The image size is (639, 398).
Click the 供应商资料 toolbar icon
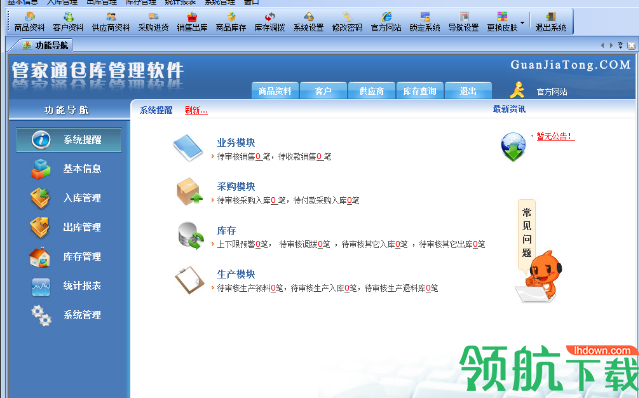pos(110,22)
